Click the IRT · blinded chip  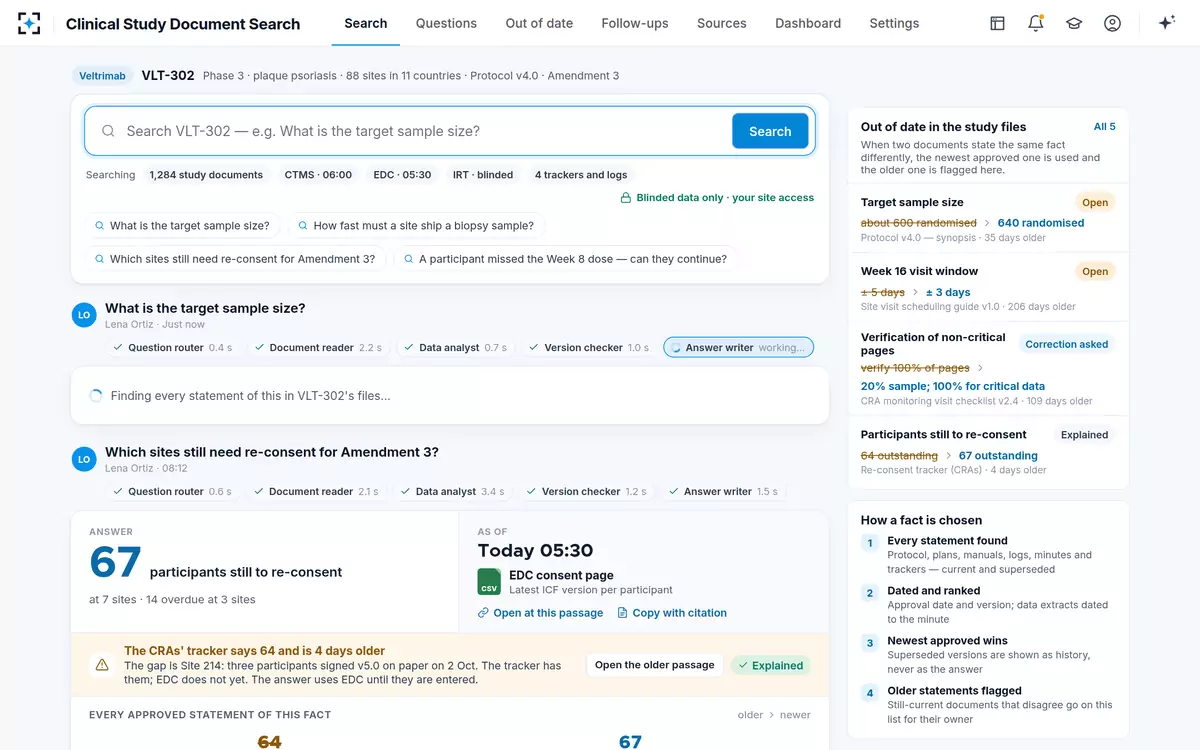click(x=483, y=175)
